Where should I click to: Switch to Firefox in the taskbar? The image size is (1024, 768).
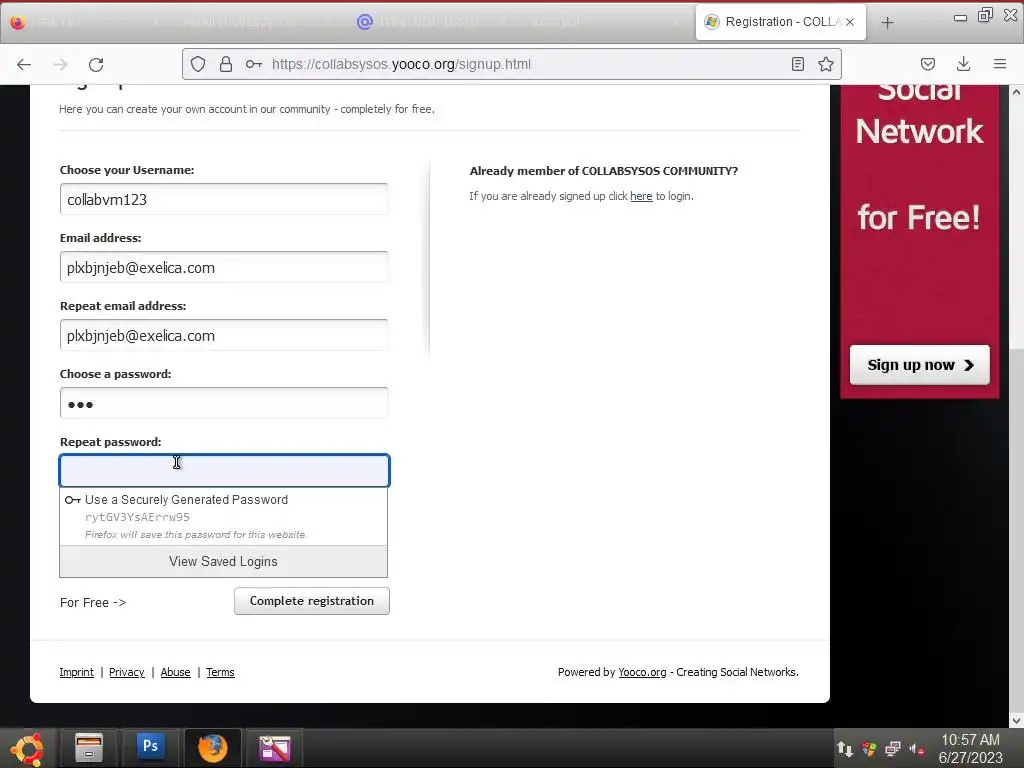(213, 748)
